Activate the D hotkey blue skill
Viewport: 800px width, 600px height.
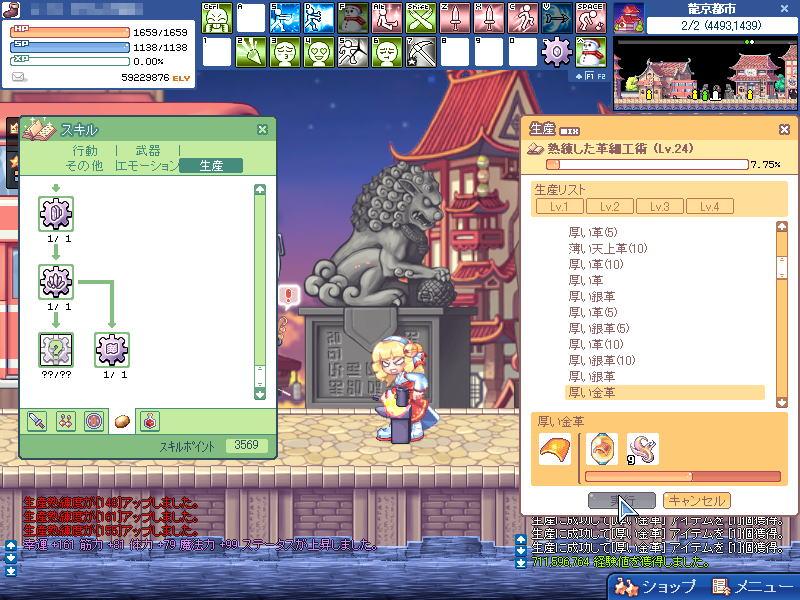(x=319, y=18)
